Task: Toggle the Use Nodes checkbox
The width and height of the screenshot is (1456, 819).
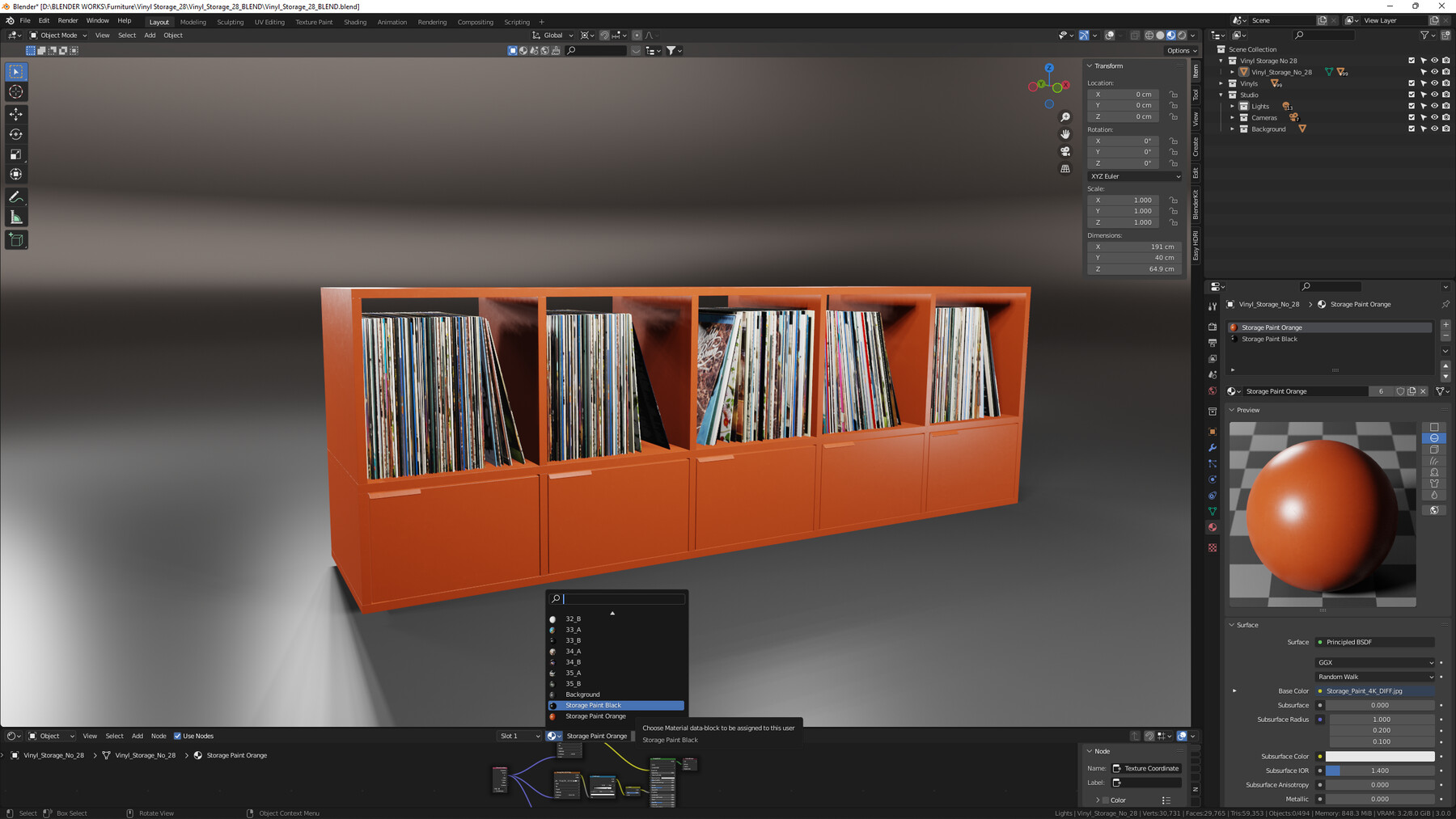Action: tap(177, 736)
